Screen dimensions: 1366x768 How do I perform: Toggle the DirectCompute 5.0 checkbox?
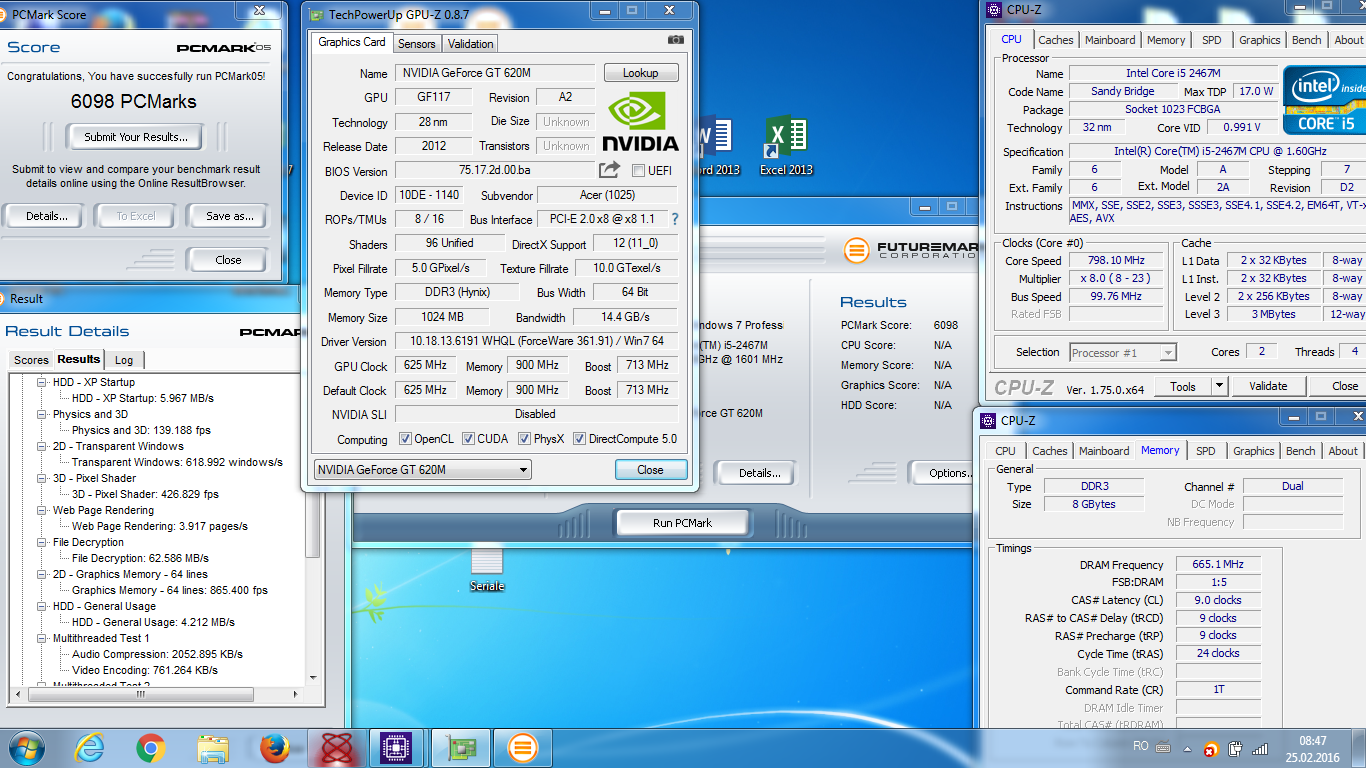coord(580,439)
